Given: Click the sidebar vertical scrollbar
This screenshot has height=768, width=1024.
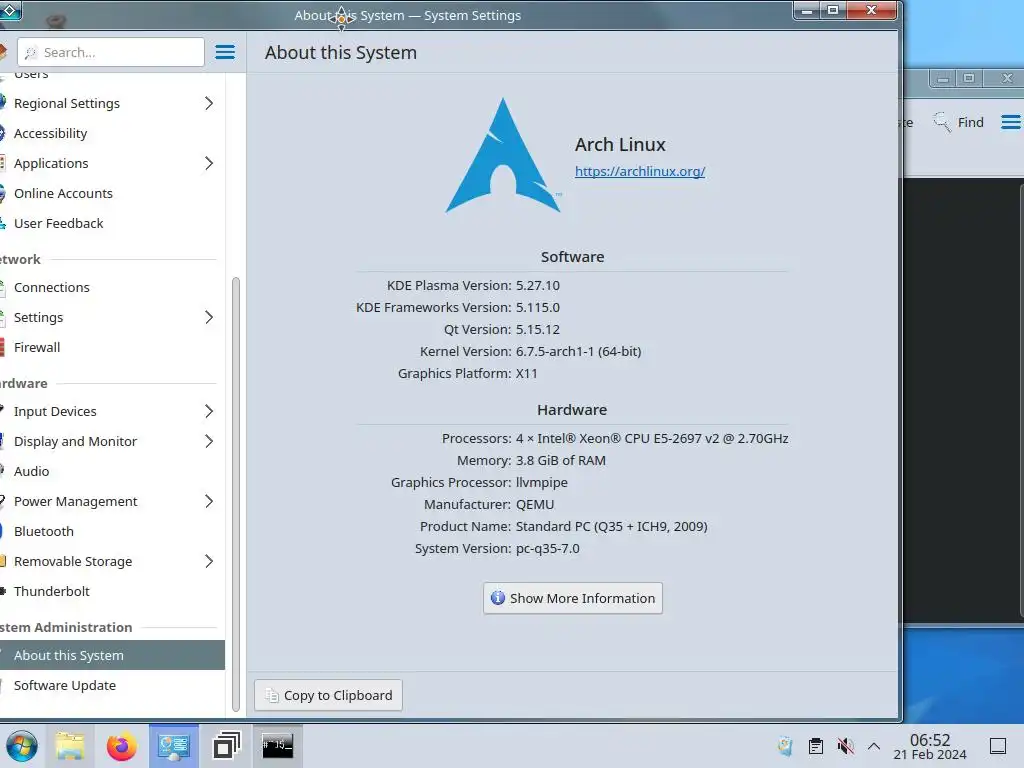Looking at the screenshot, I should 236,495.
